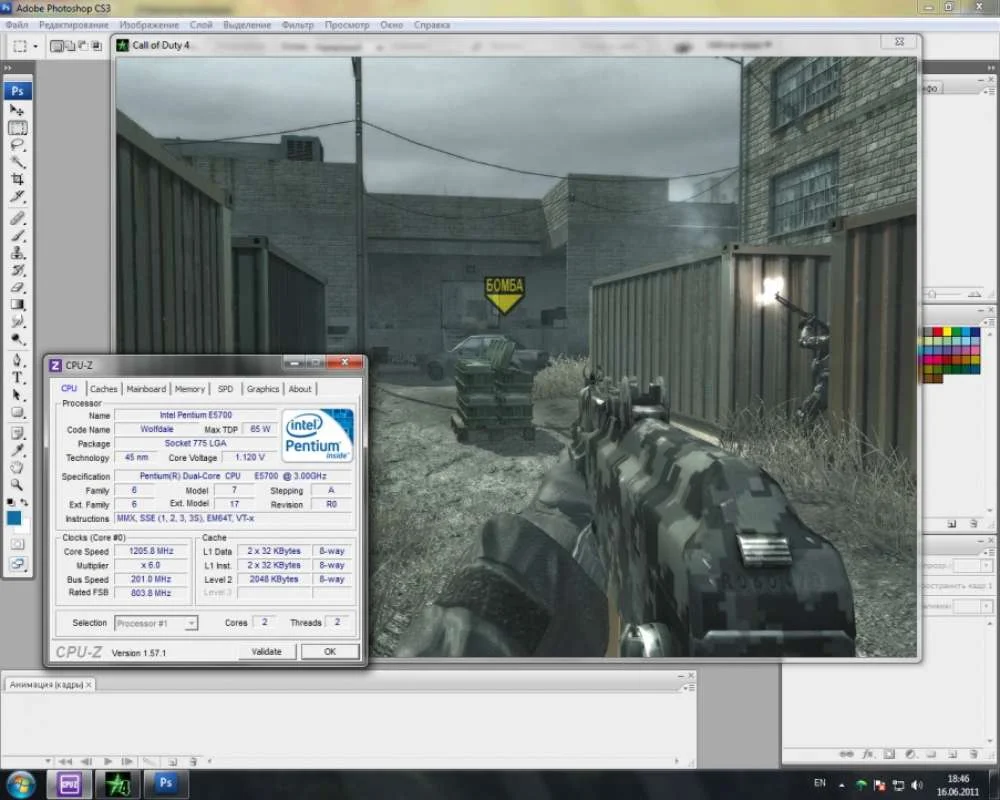
Task: Select the Lasso tool
Action: (17, 145)
